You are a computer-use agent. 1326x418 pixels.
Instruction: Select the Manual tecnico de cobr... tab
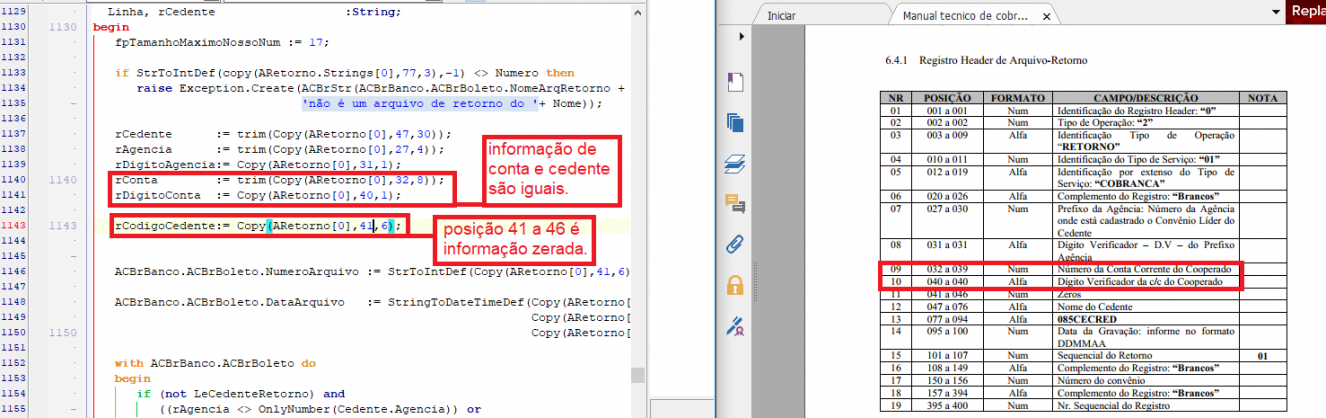[967, 16]
